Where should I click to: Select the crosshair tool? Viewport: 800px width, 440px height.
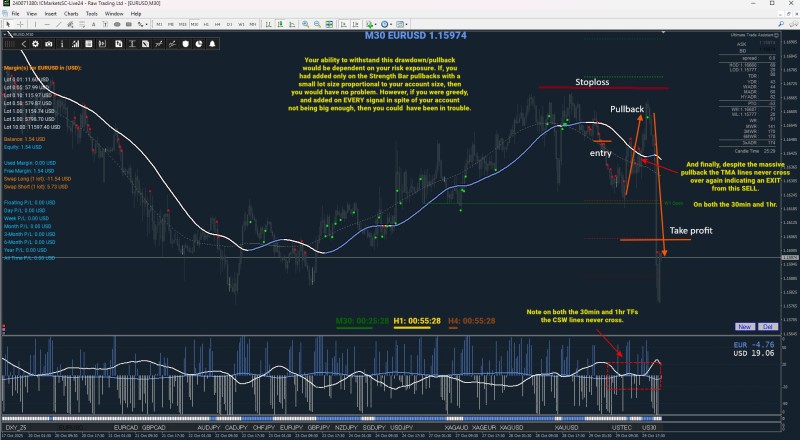click(x=20, y=24)
